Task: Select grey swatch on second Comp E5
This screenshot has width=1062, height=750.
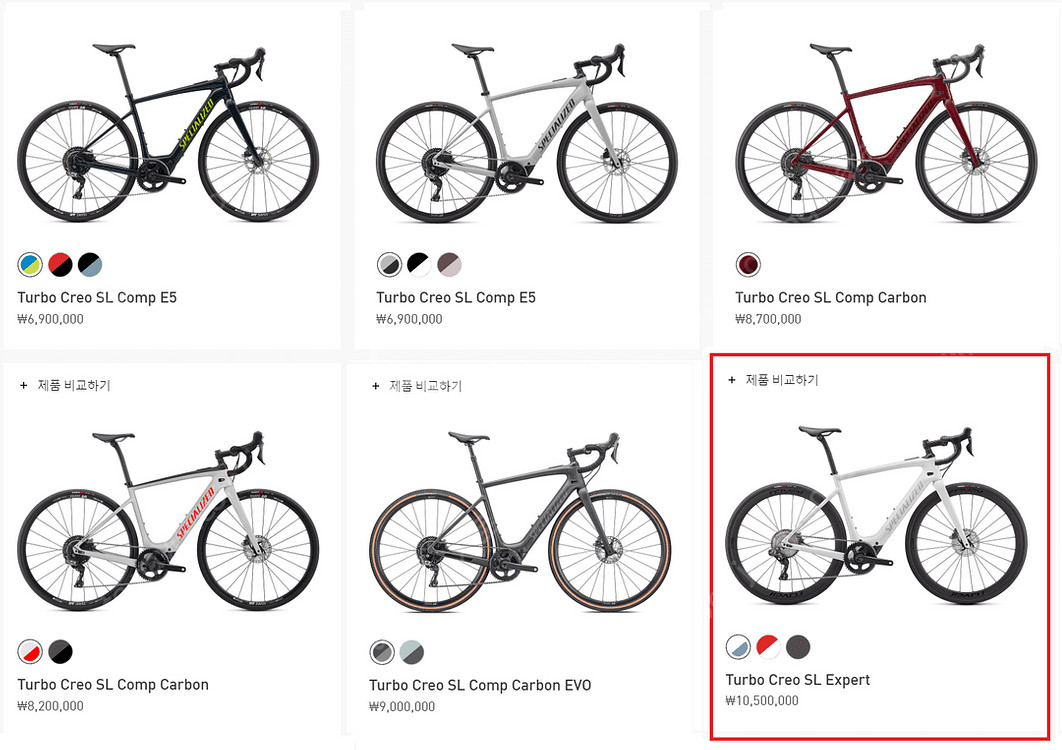Action: pos(389,264)
